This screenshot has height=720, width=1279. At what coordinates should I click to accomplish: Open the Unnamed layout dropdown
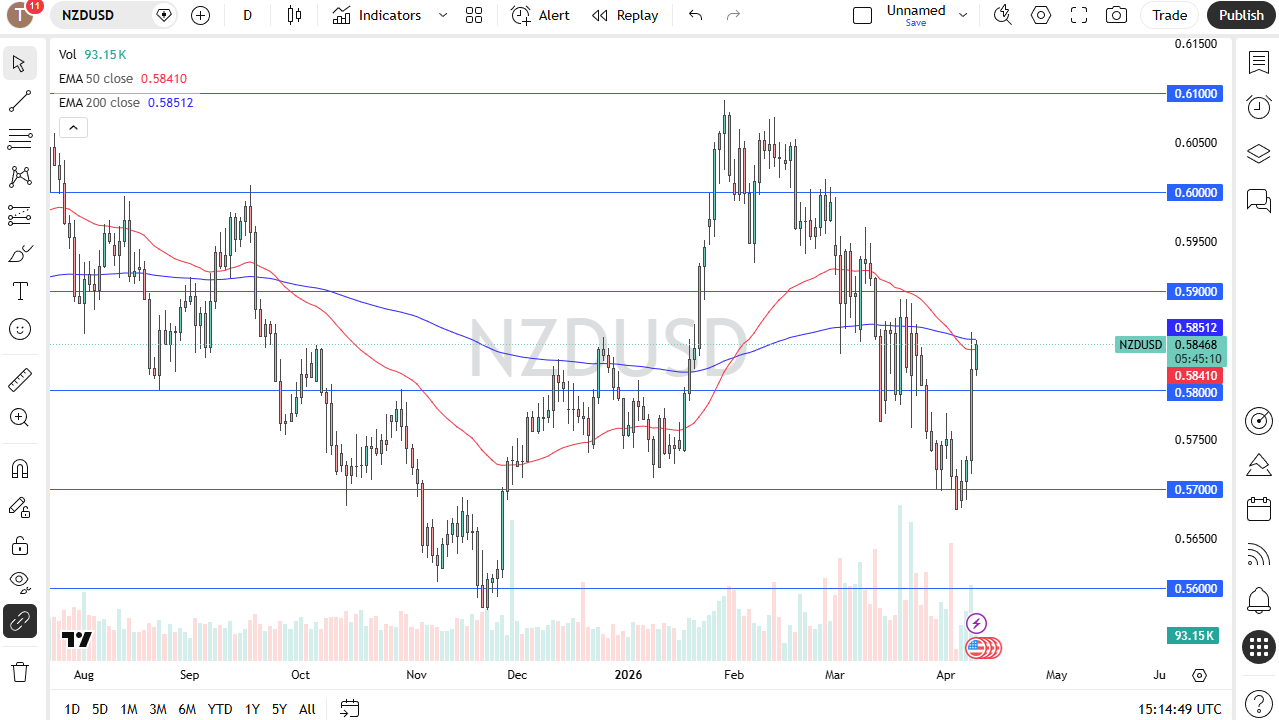(x=962, y=15)
